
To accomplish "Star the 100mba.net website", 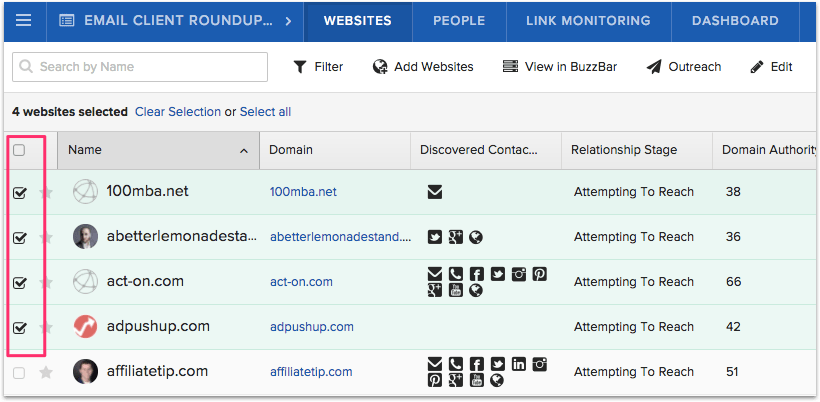I will pyautogui.click(x=46, y=192).
